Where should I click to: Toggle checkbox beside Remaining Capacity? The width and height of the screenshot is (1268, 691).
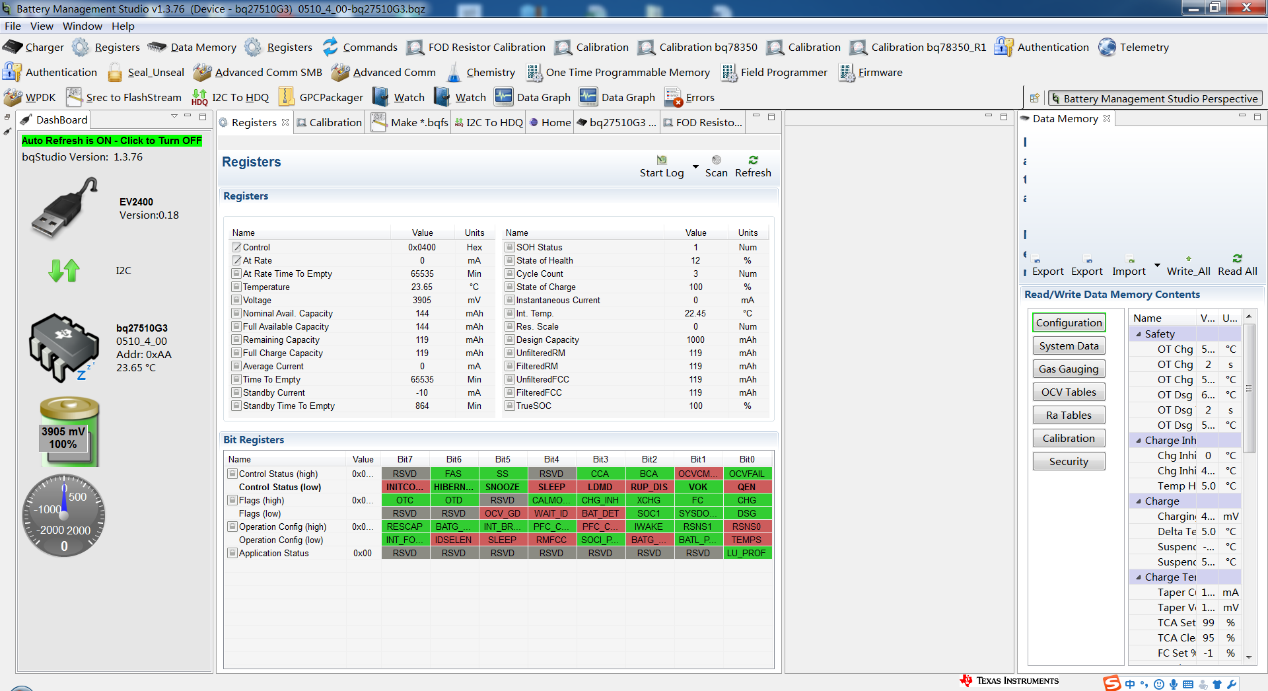237,340
